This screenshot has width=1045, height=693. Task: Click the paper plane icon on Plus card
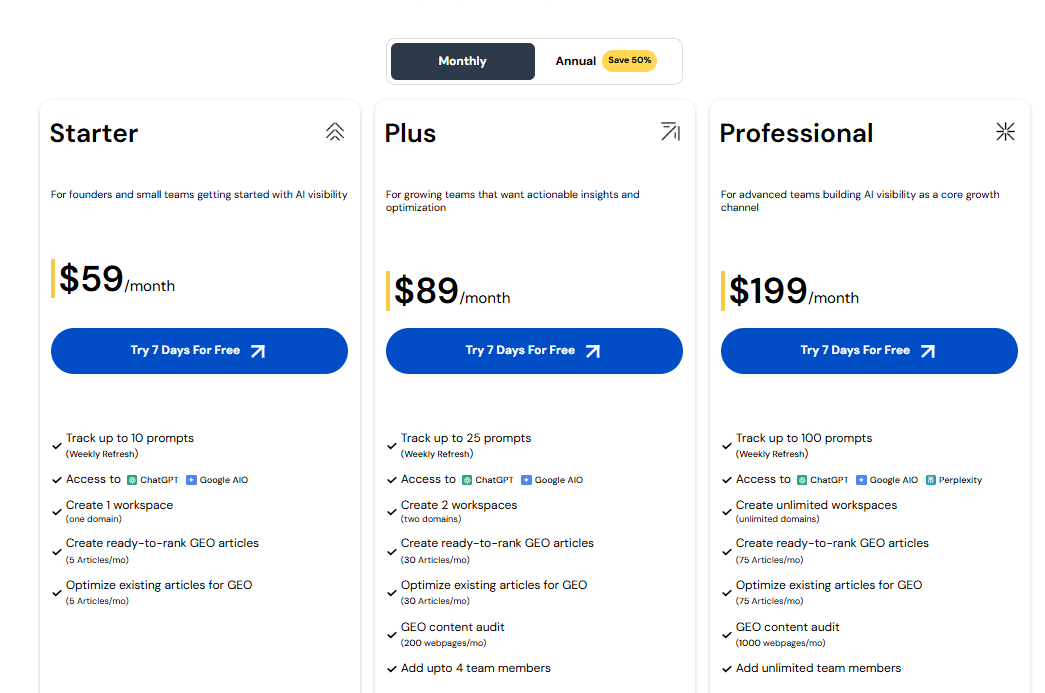pyautogui.click(x=670, y=131)
